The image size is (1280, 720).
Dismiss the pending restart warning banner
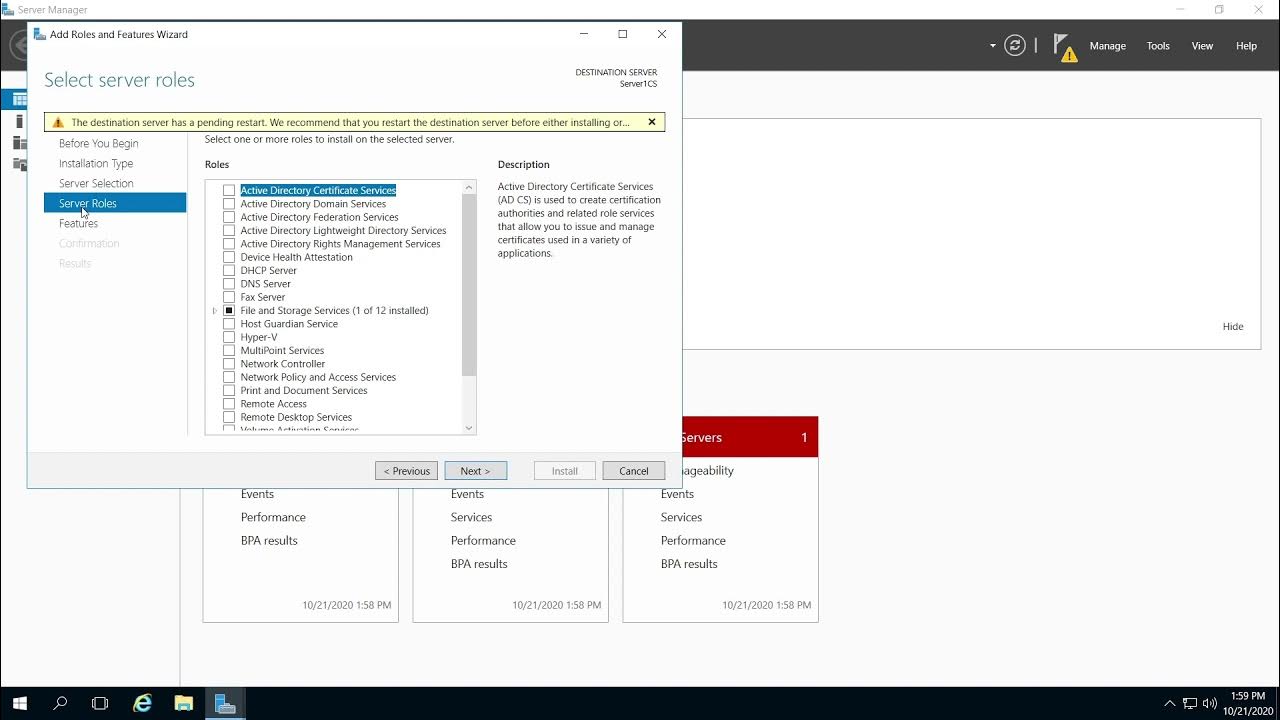tap(652, 122)
